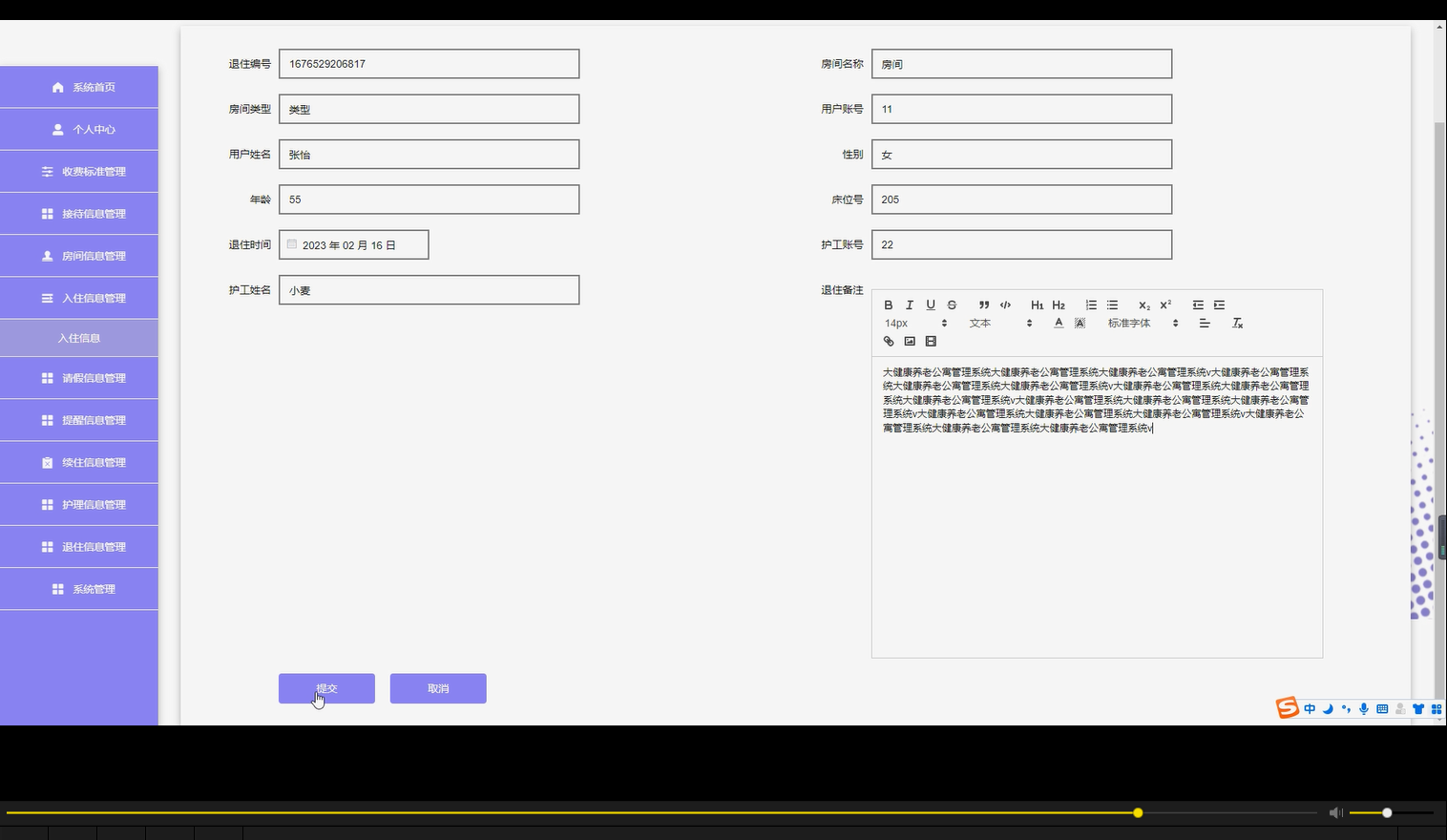The height and width of the screenshot is (840, 1447).
Task: Toggle italic formatting in the editor
Action: (x=909, y=304)
